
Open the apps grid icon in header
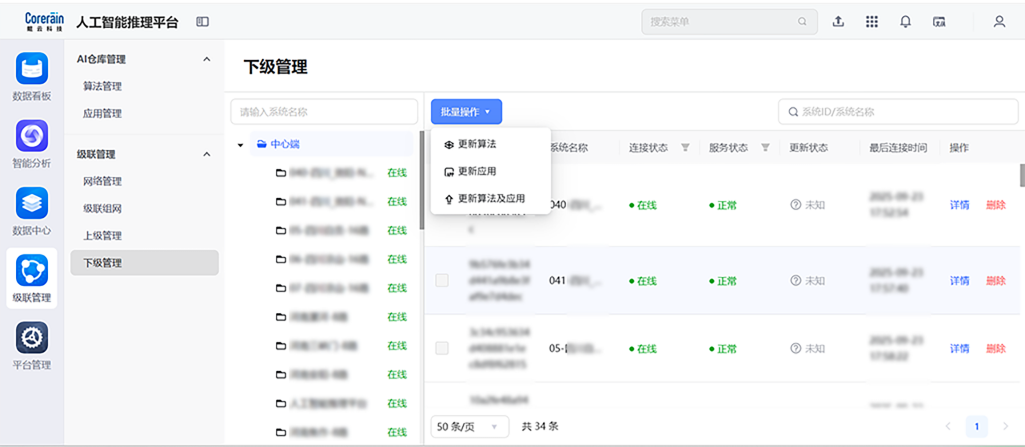point(871,21)
